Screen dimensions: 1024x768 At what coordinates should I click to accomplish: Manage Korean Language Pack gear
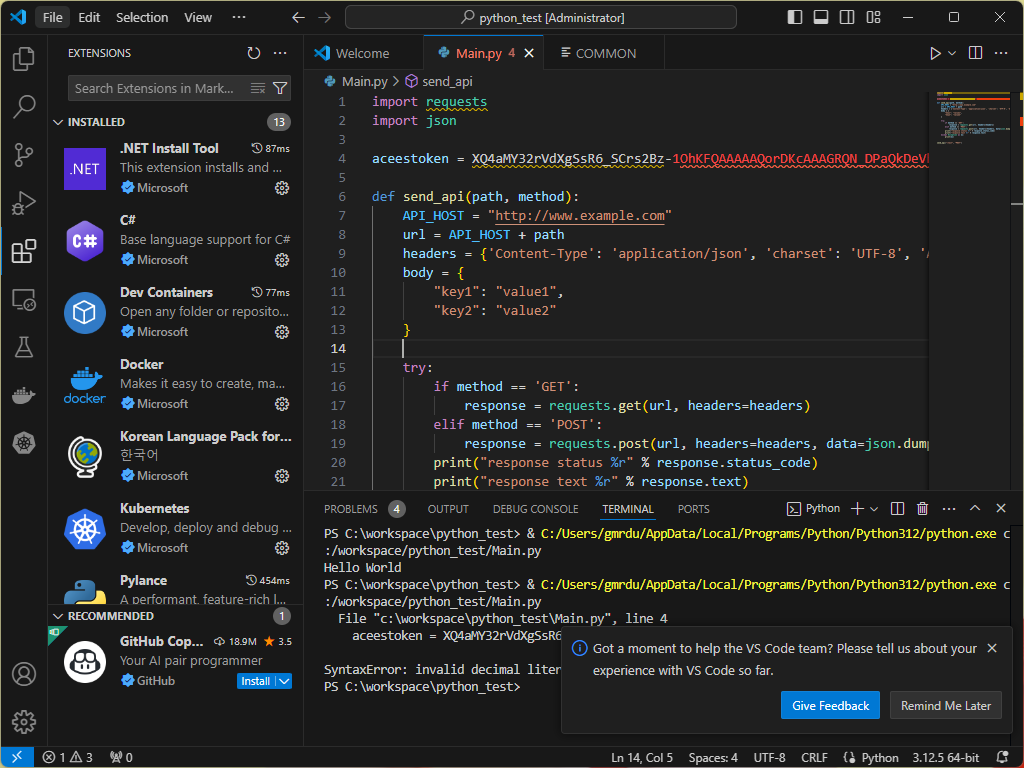pos(282,476)
